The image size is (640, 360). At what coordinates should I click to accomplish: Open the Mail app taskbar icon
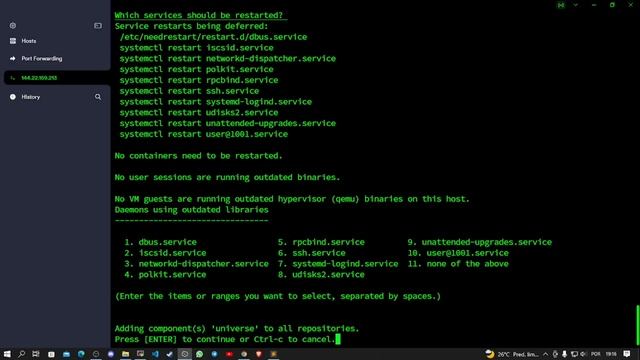pos(66,354)
